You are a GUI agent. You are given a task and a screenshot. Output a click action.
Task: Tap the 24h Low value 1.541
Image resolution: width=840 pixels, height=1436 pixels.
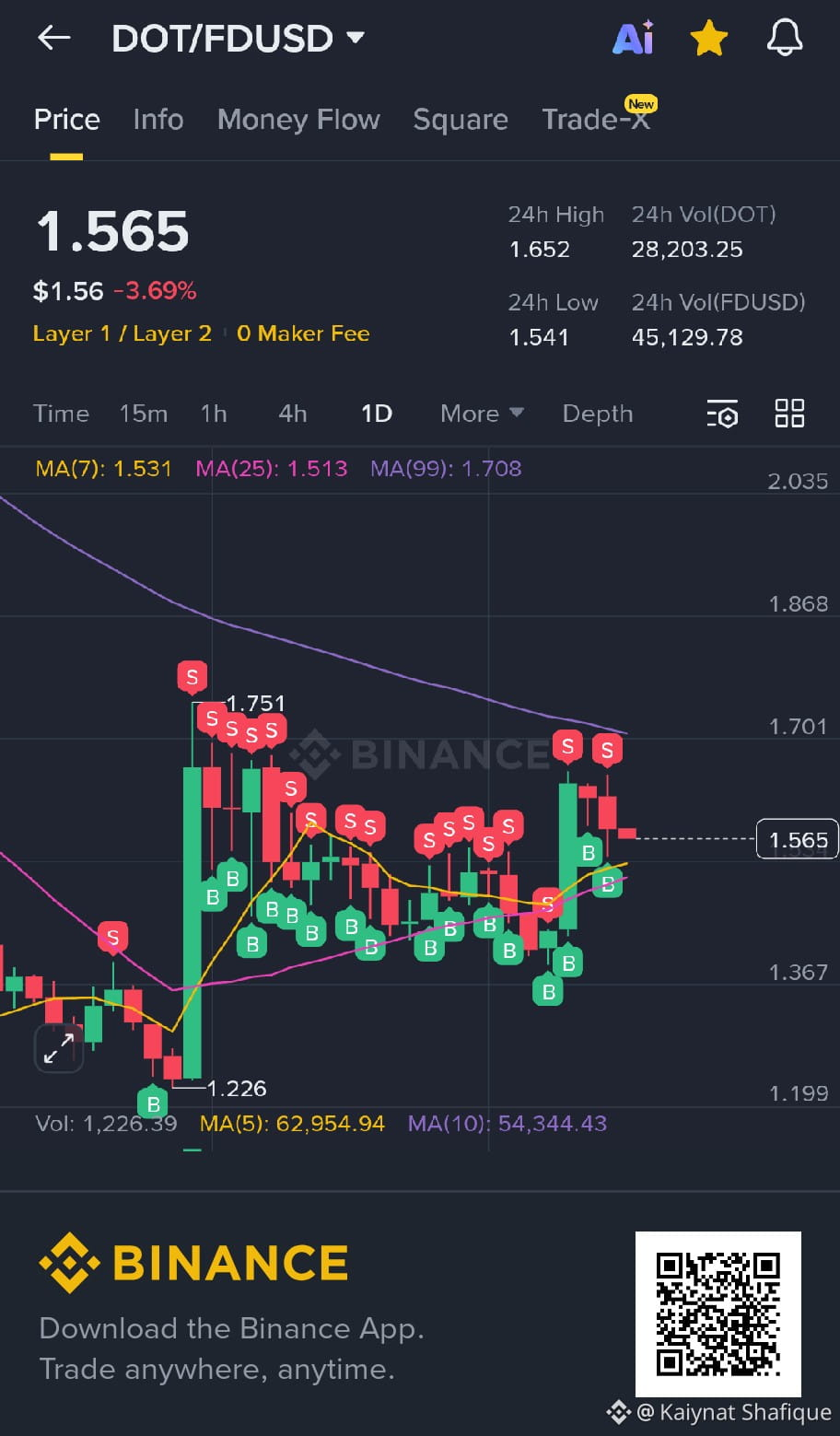point(539,336)
